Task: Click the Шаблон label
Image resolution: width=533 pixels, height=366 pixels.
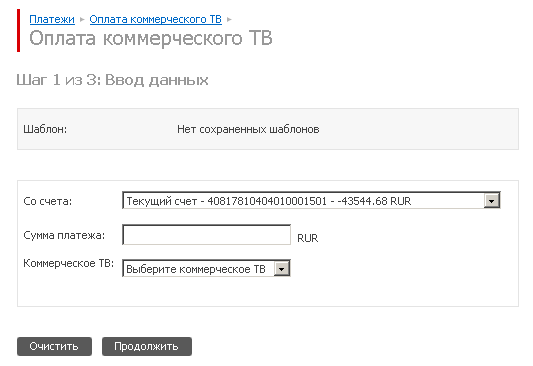Action: (x=45, y=129)
